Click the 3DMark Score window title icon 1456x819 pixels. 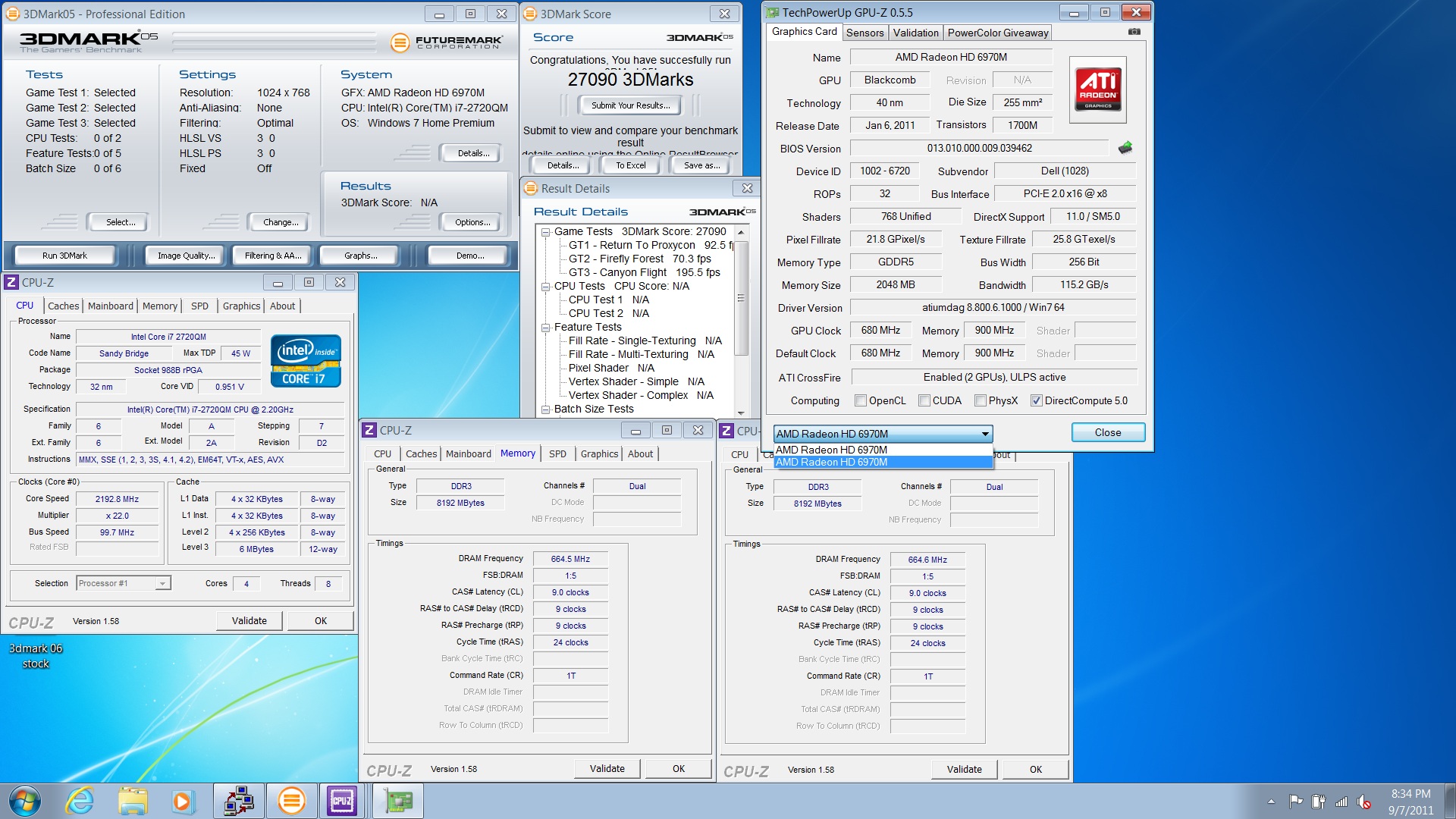(x=531, y=14)
